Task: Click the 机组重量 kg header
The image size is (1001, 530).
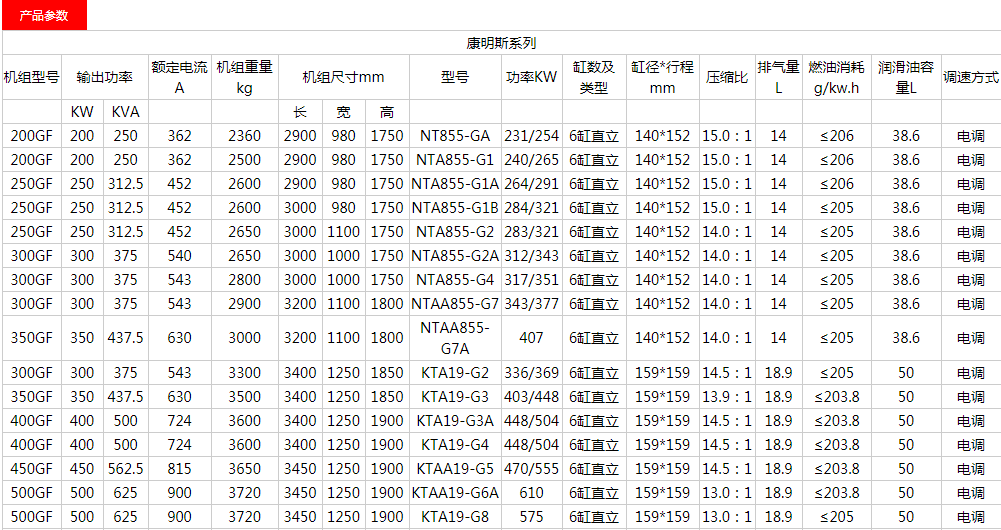Action: 245,77
